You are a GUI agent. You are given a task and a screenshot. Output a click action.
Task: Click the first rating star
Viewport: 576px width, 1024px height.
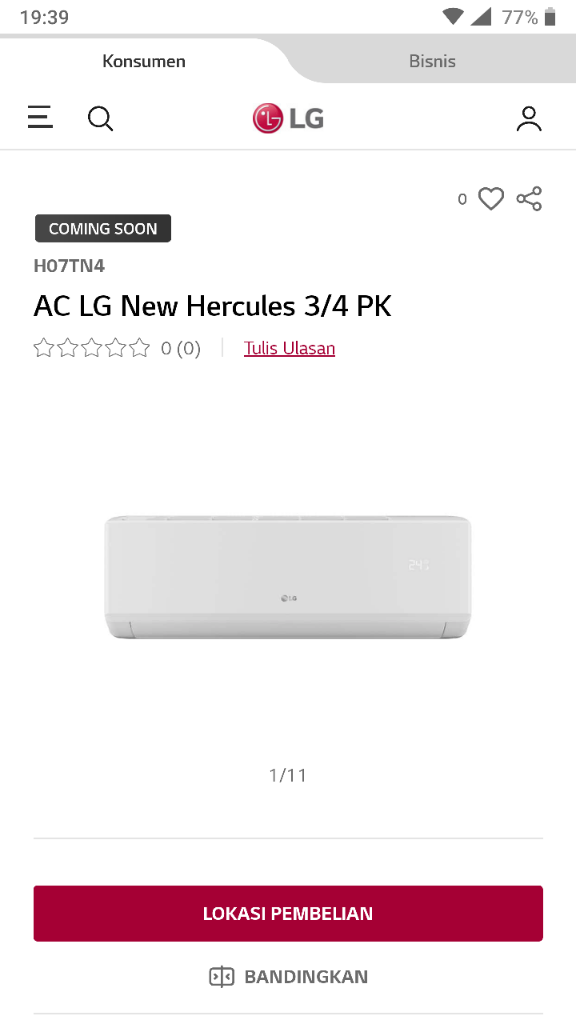[44, 347]
